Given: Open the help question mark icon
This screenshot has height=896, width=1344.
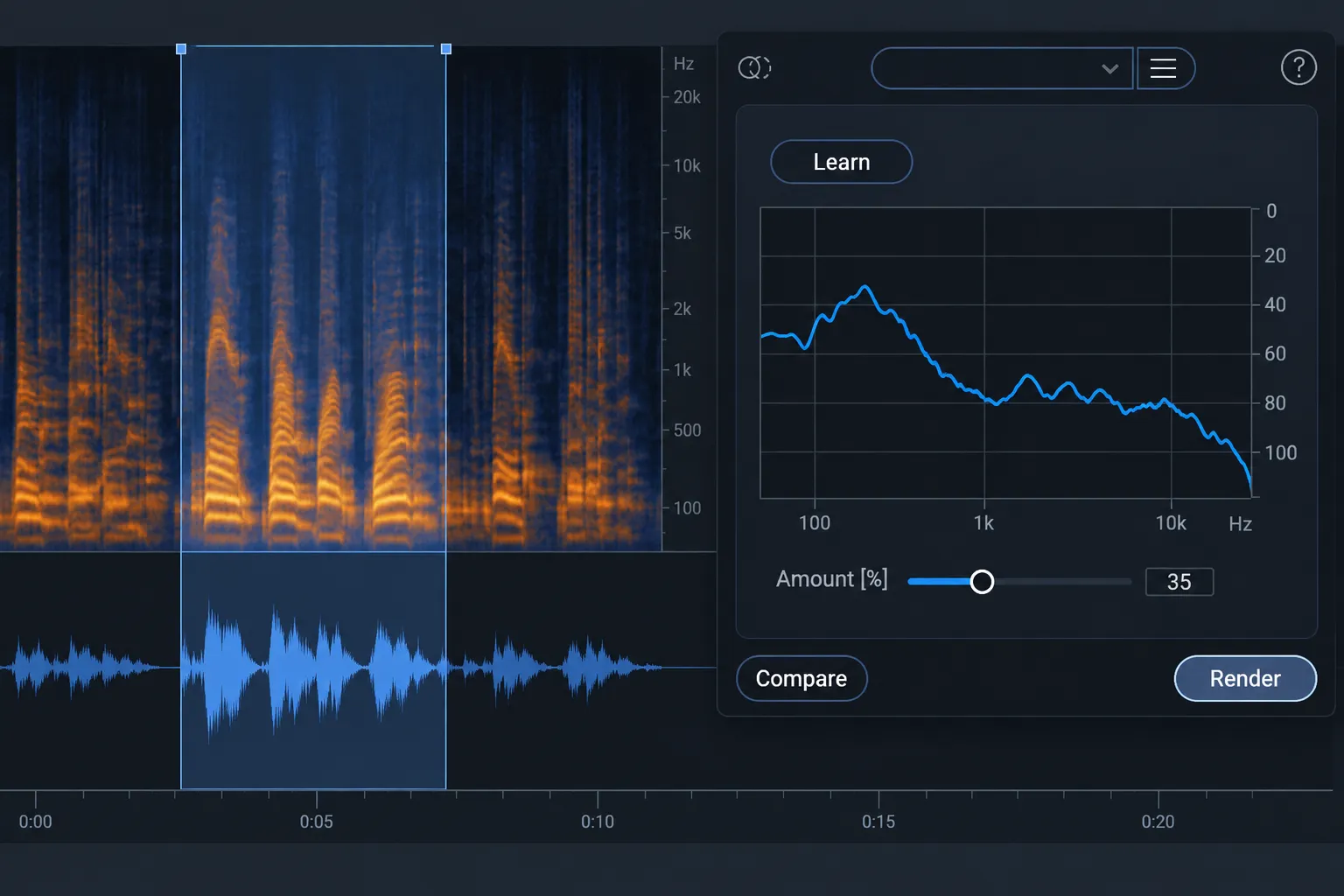Looking at the screenshot, I should (1298, 67).
